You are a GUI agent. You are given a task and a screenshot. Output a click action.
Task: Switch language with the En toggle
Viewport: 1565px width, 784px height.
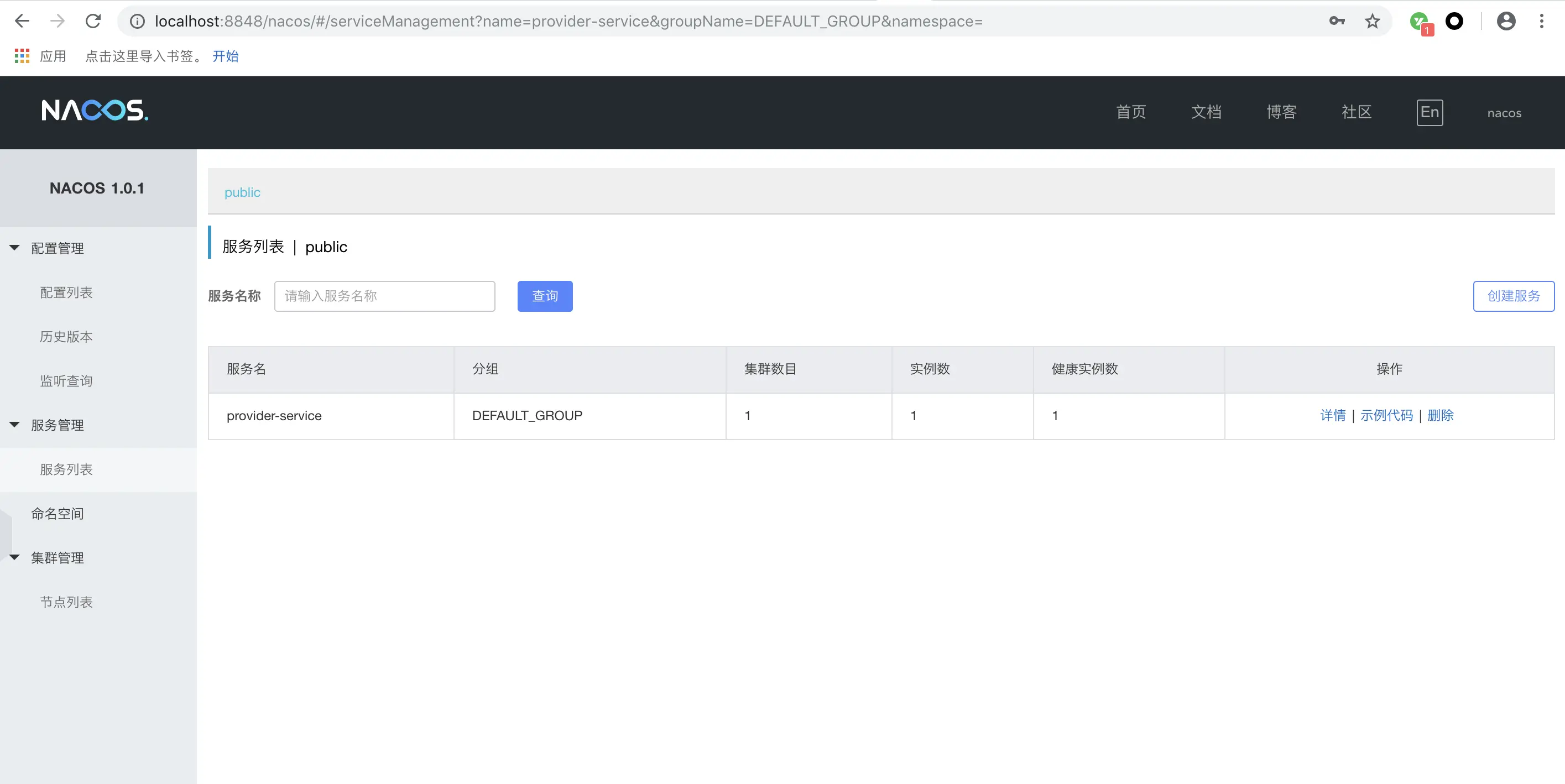1429,112
